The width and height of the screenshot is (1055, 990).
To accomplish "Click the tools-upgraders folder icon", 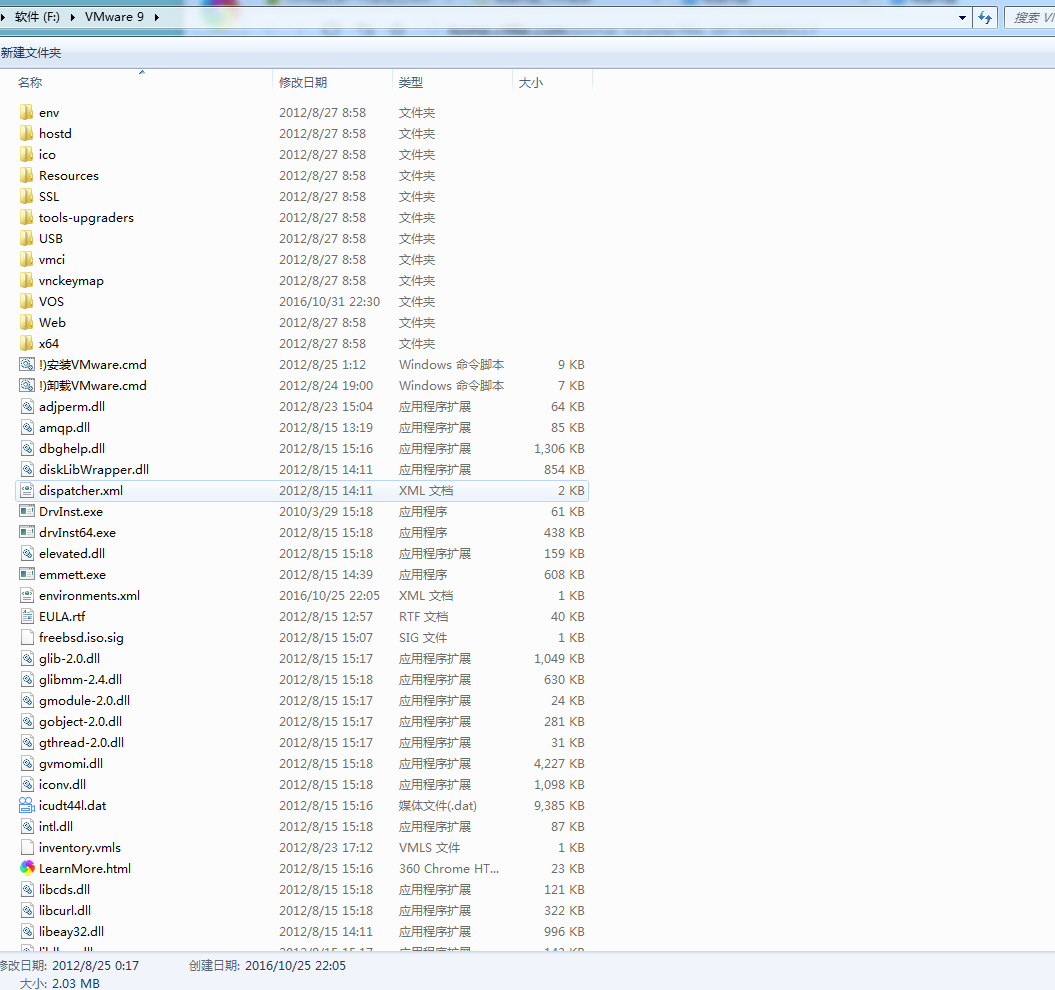I will tap(26, 217).
